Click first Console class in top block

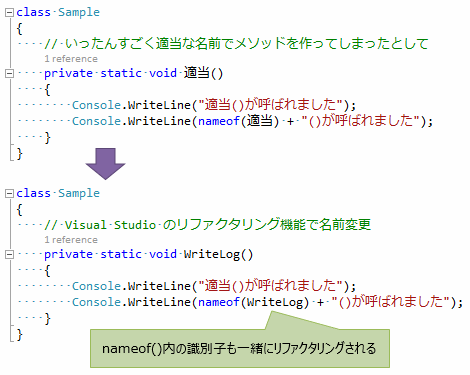[96, 105]
